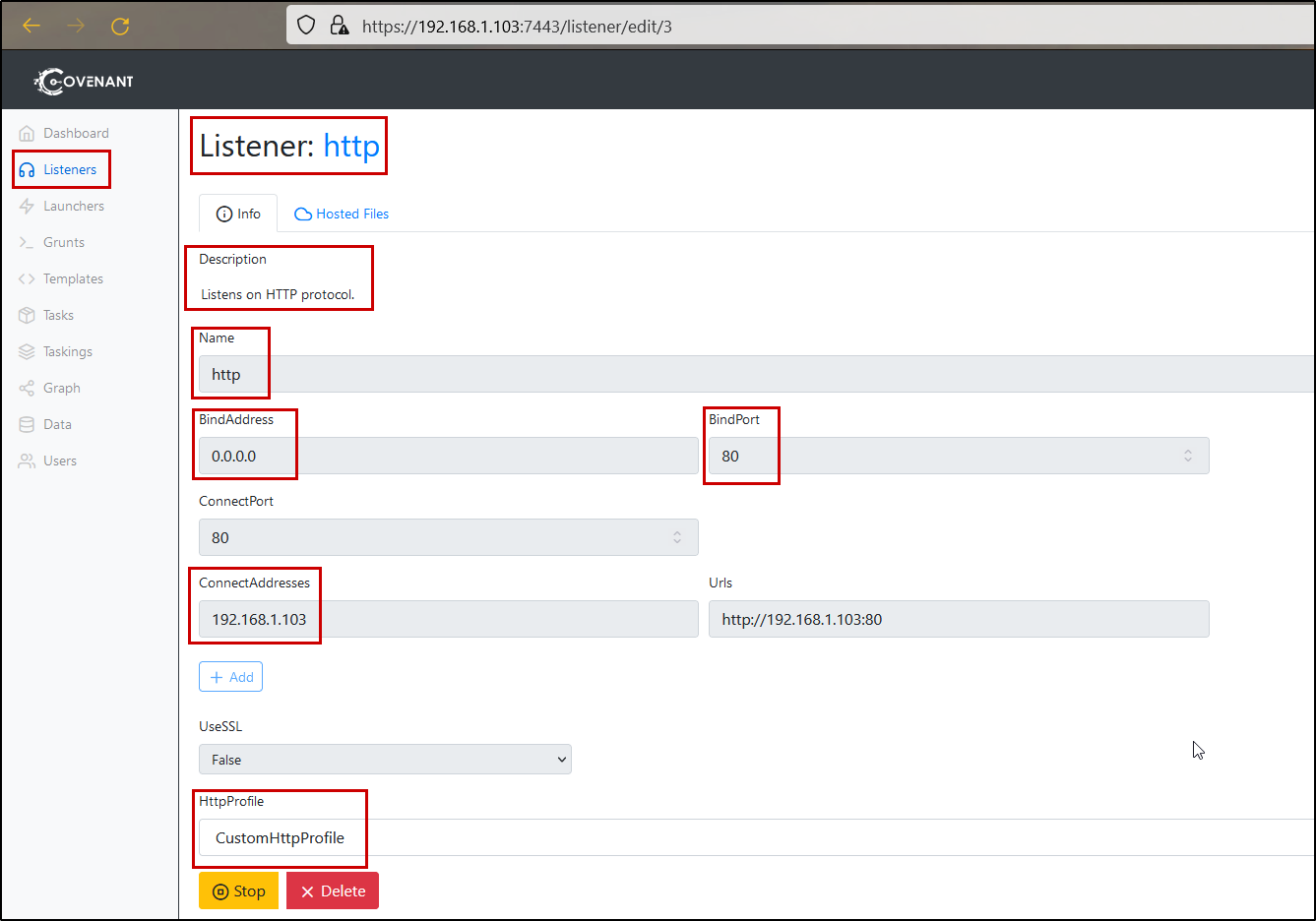This screenshot has height=921, width=1316.
Task: Click the HttpProfile field CustomHttpProfile
Action: (x=756, y=837)
